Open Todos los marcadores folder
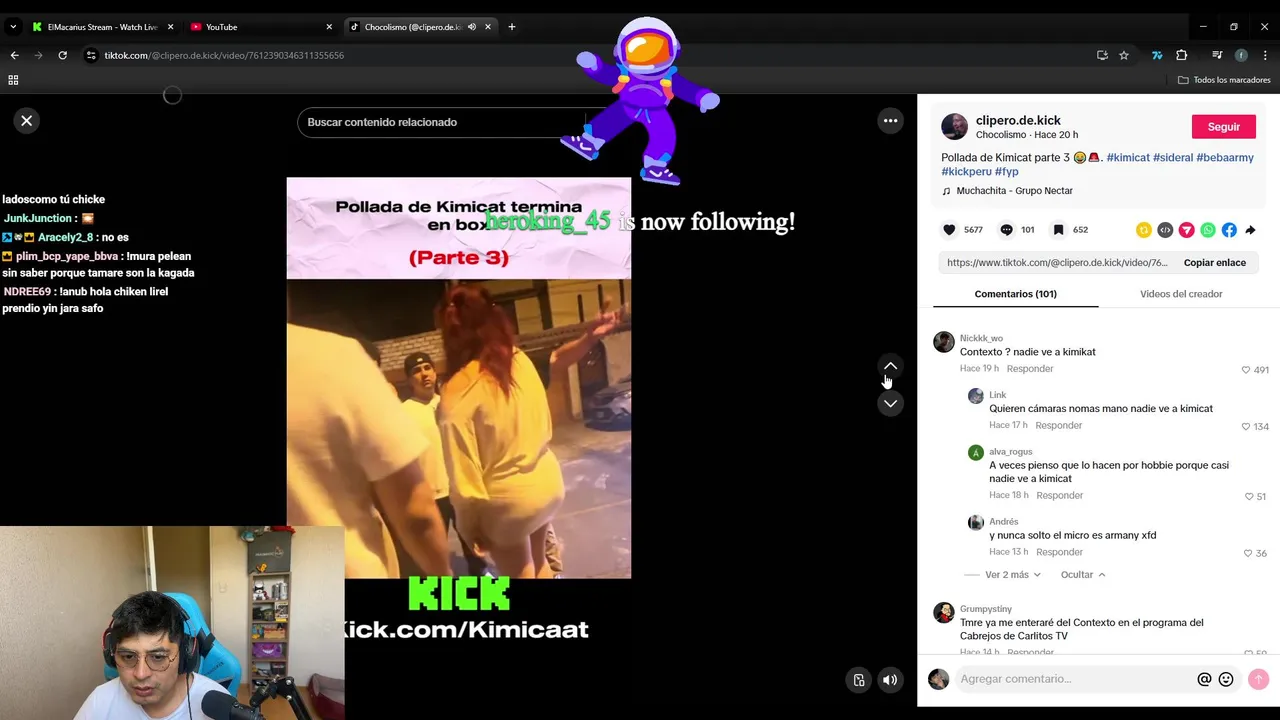Screen dimensions: 1280x720 pos(1224,80)
